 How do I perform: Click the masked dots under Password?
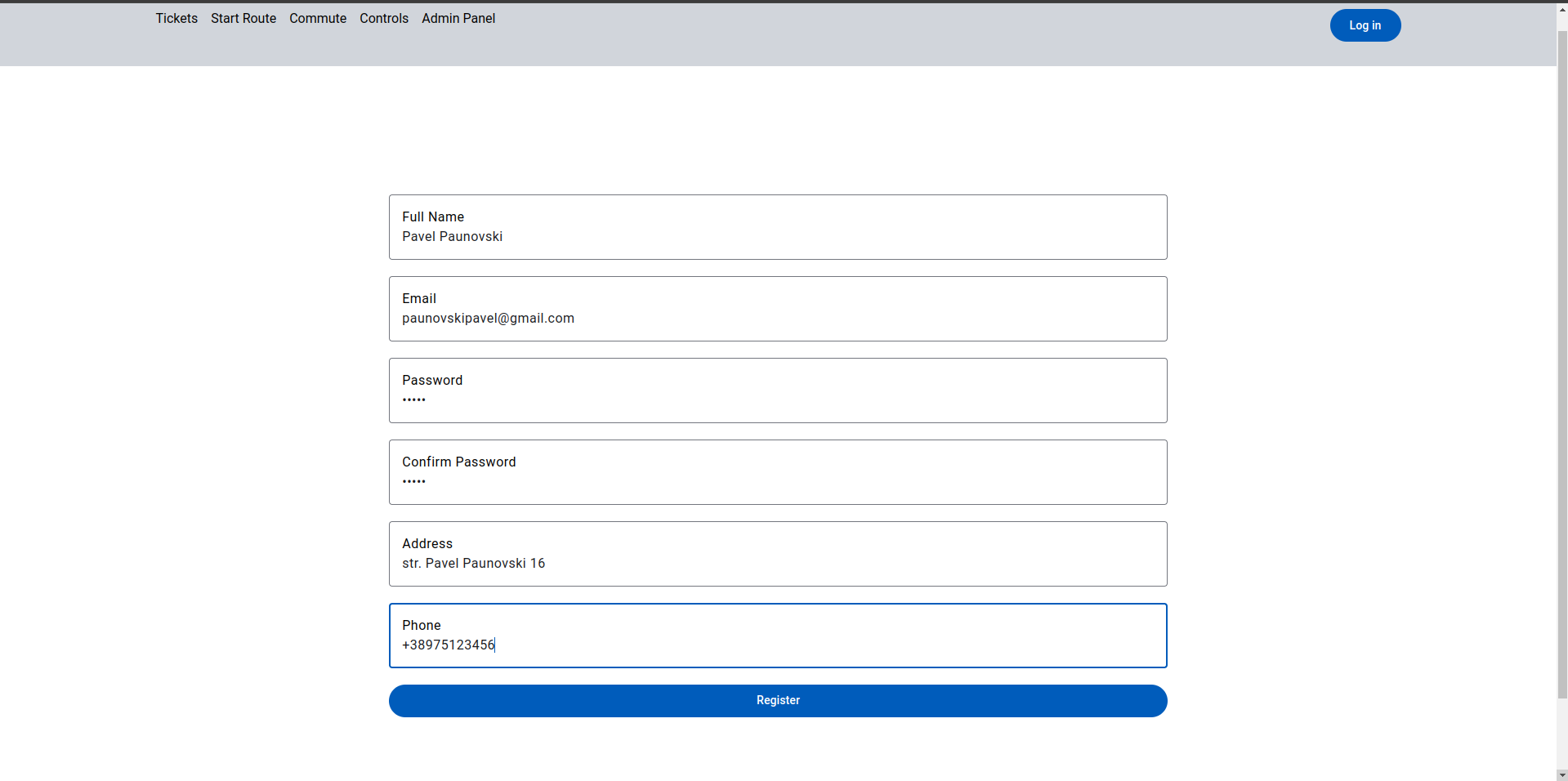[413, 399]
